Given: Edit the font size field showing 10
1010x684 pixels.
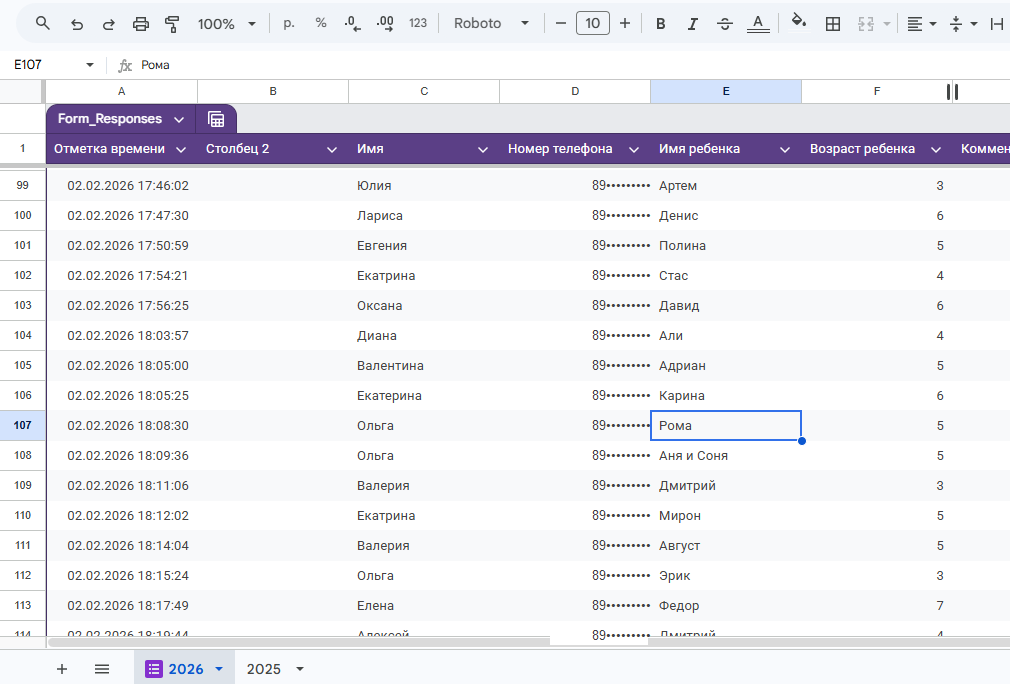Looking at the screenshot, I should tap(593, 24).
